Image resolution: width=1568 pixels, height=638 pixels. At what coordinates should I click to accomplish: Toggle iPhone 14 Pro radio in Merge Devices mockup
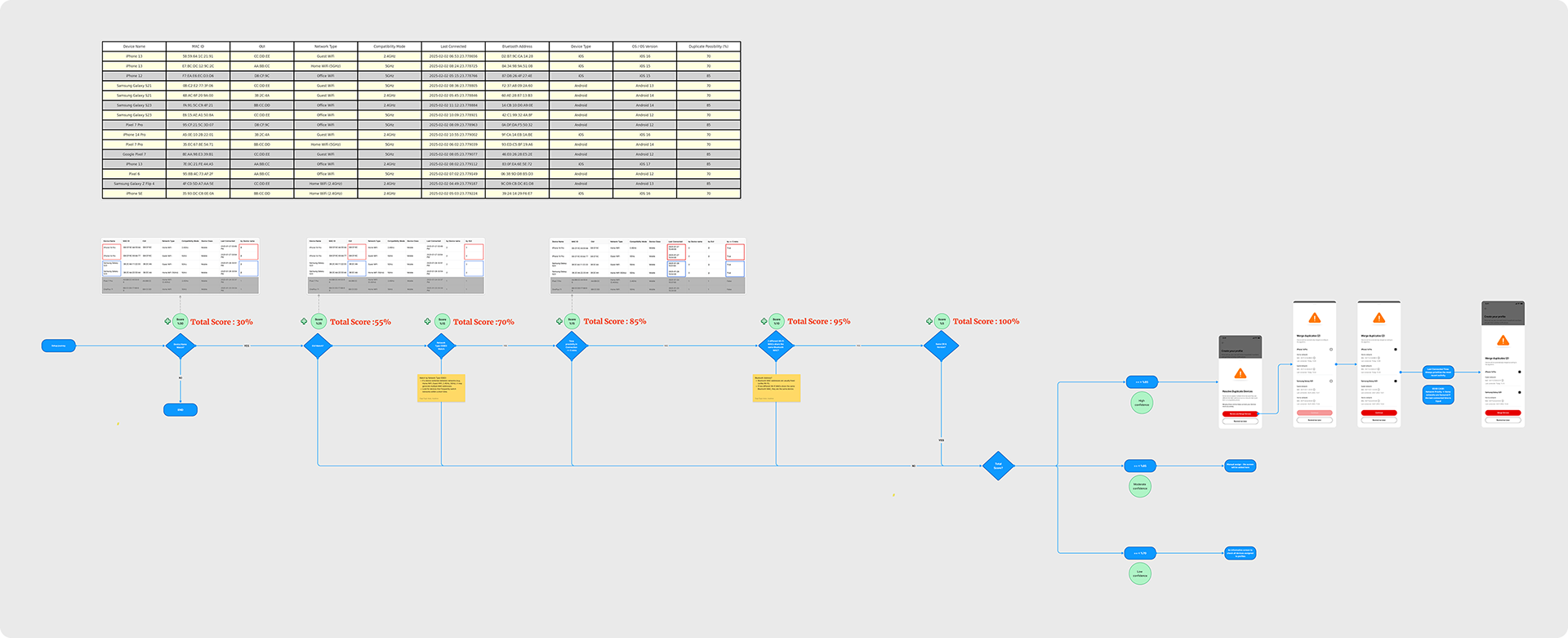click(1520, 372)
